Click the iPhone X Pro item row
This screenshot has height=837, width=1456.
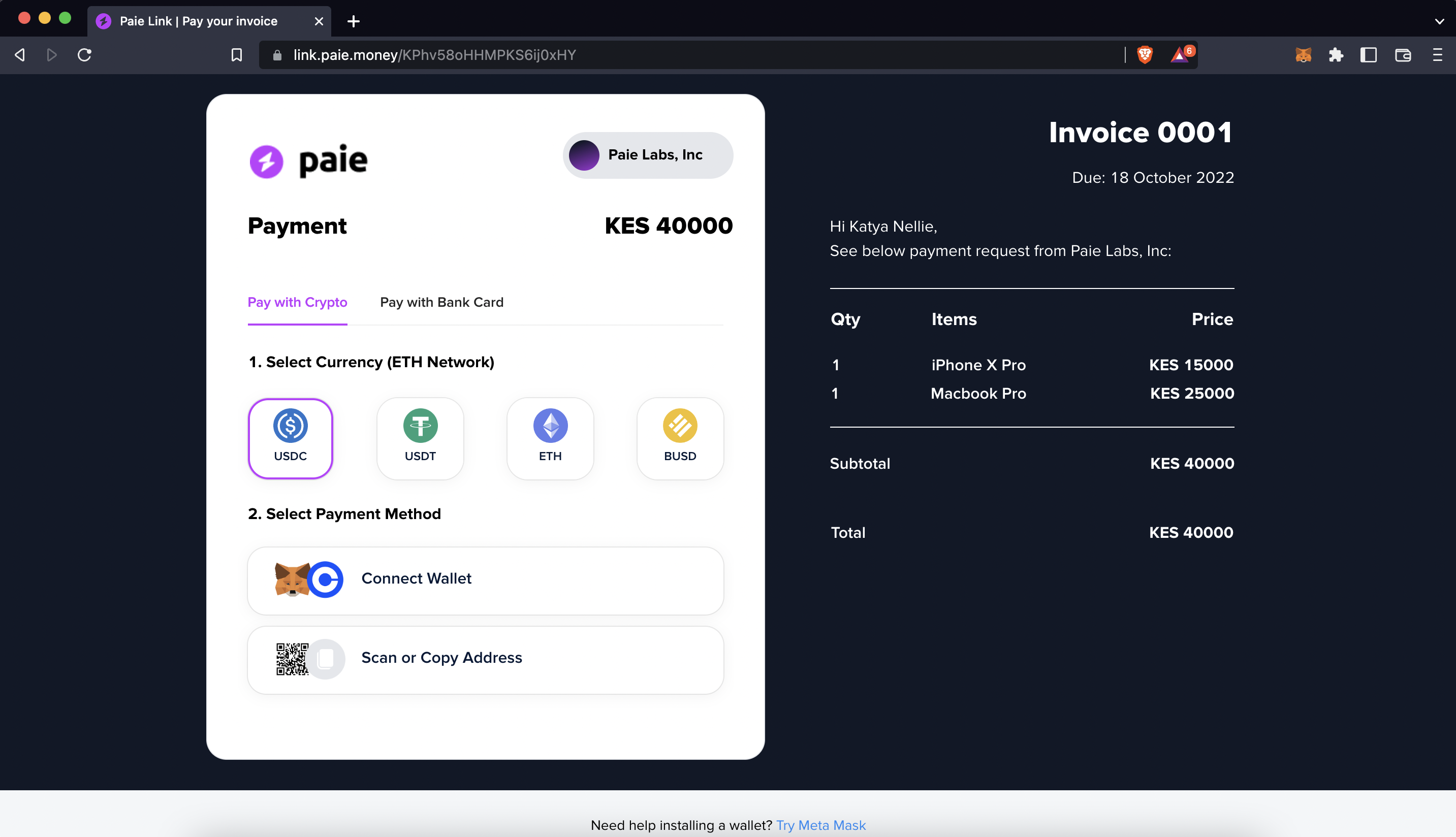[x=1032, y=365]
